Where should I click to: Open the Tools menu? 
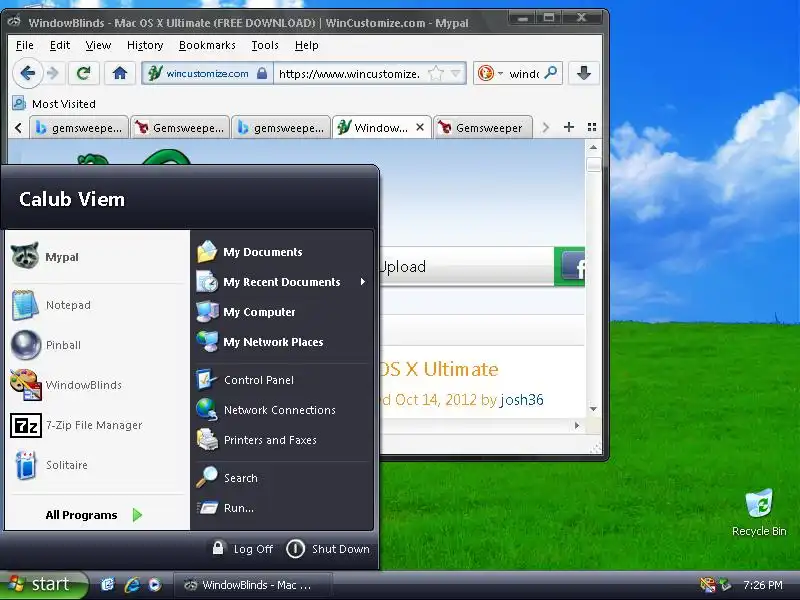[x=265, y=45]
